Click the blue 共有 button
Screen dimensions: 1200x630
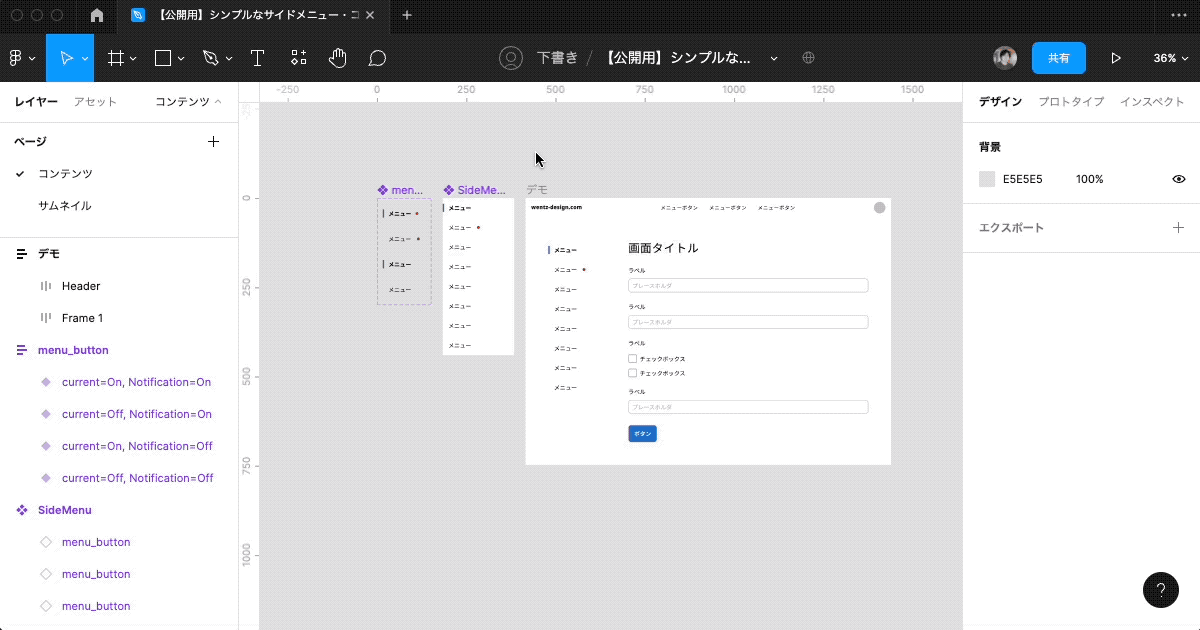click(x=1059, y=58)
